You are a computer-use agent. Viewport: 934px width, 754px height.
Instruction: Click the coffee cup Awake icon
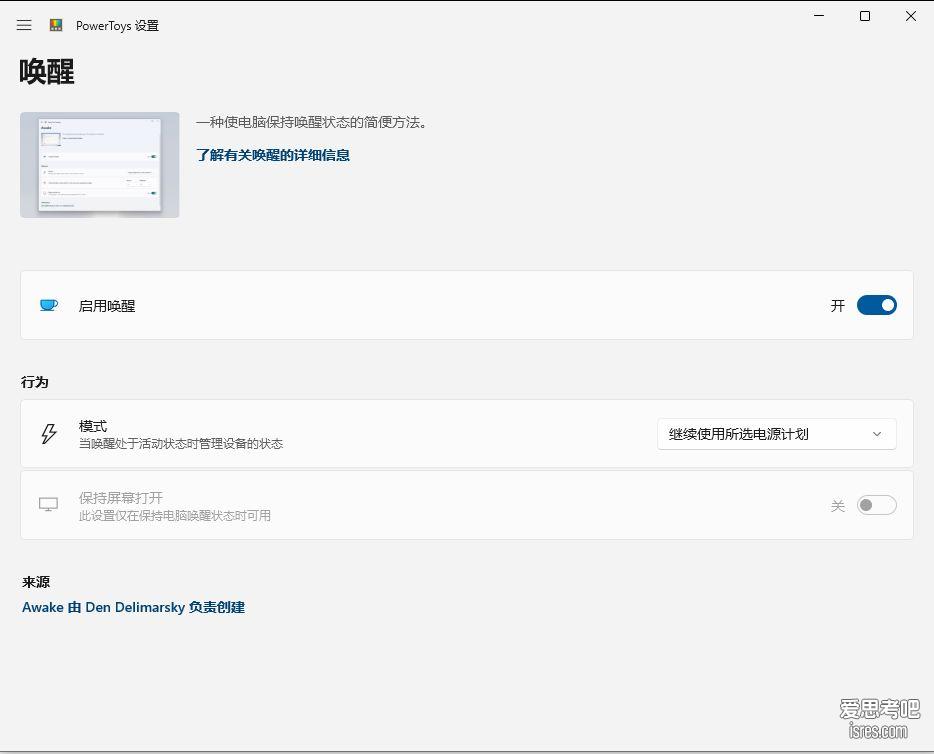pyautogui.click(x=49, y=305)
